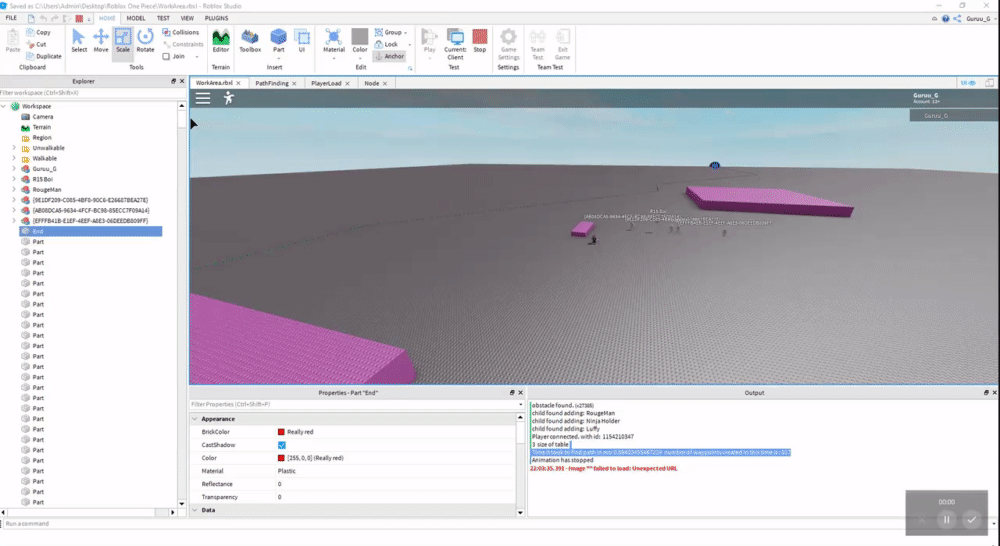Image resolution: width=1000 pixels, height=546 pixels.
Task: Float the Output panel
Action: point(985,393)
